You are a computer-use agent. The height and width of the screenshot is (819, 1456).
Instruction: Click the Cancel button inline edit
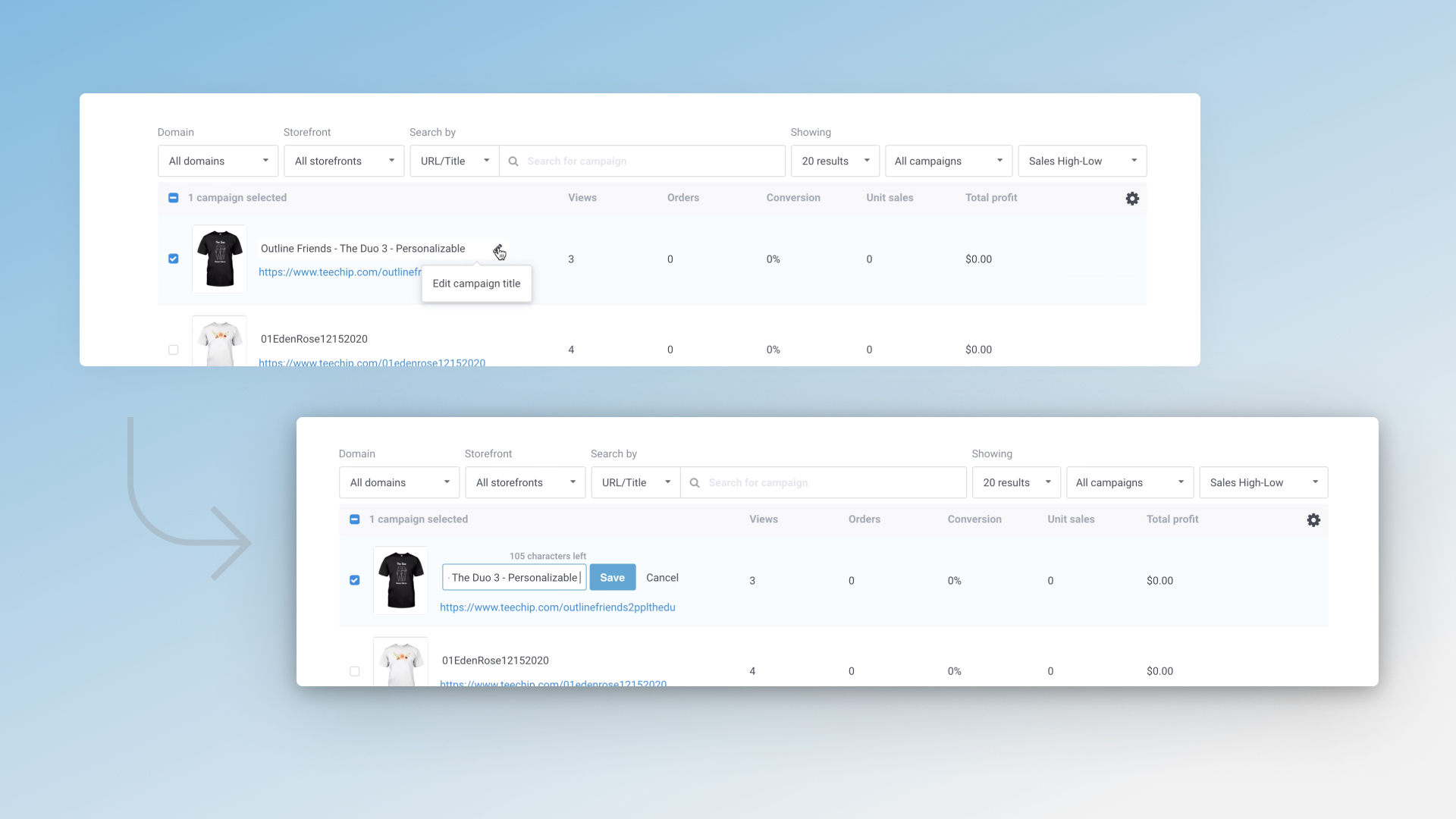(x=662, y=577)
